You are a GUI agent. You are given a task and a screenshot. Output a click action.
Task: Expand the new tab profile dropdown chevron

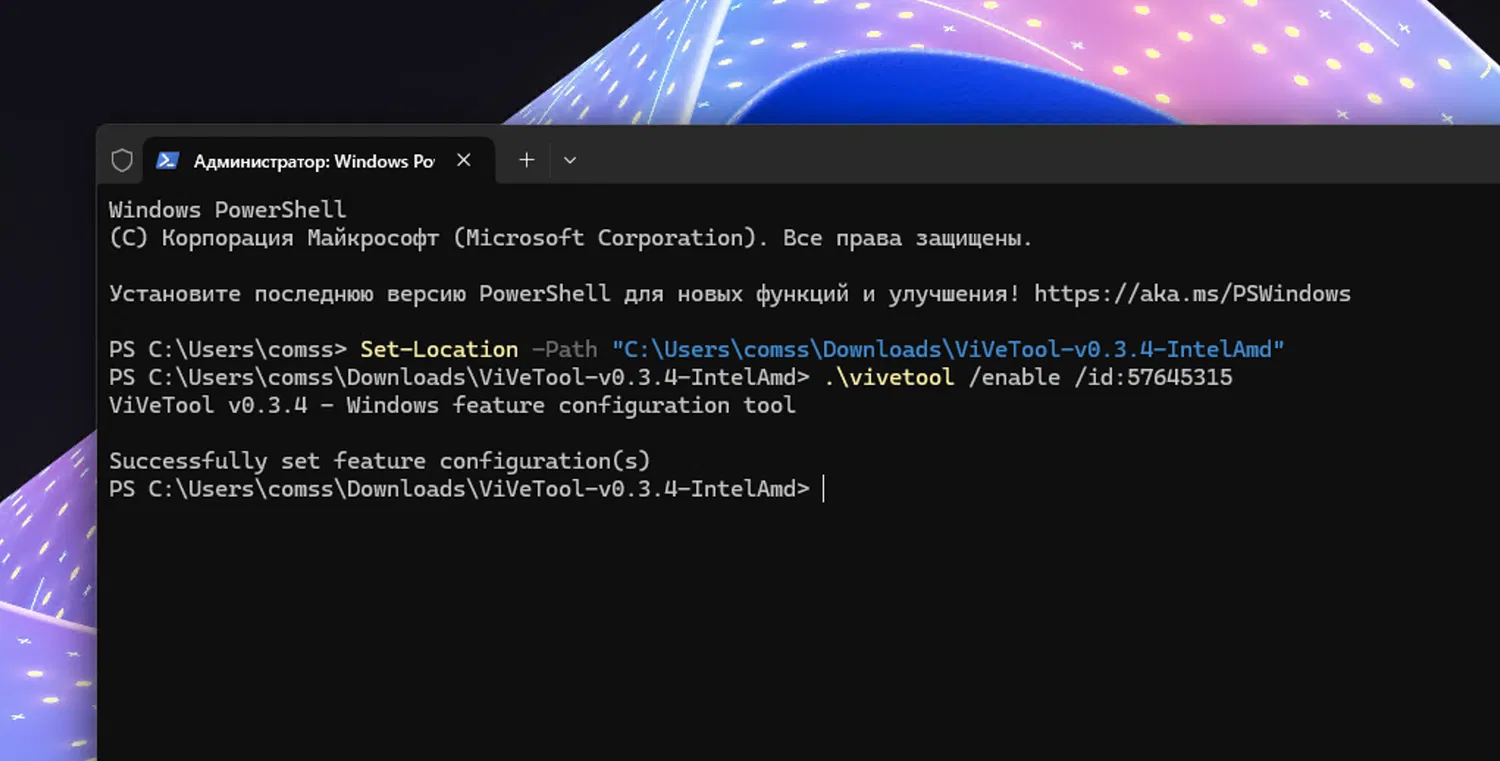pos(570,160)
